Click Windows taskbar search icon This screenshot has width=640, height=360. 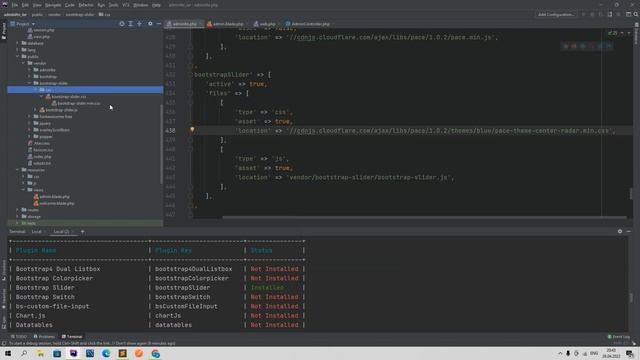click(24, 353)
